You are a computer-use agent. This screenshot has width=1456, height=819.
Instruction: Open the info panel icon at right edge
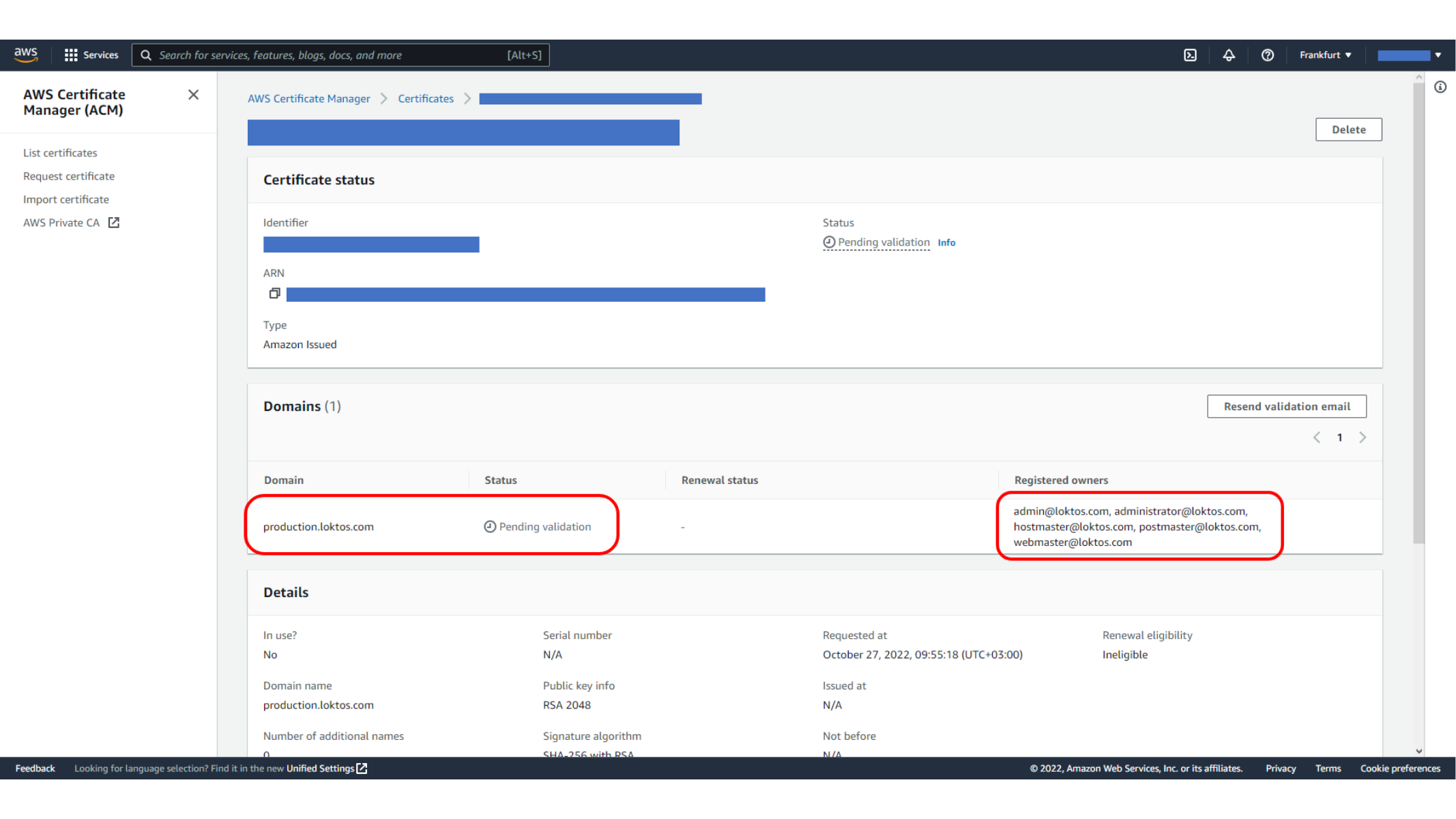coord(1440,87)
